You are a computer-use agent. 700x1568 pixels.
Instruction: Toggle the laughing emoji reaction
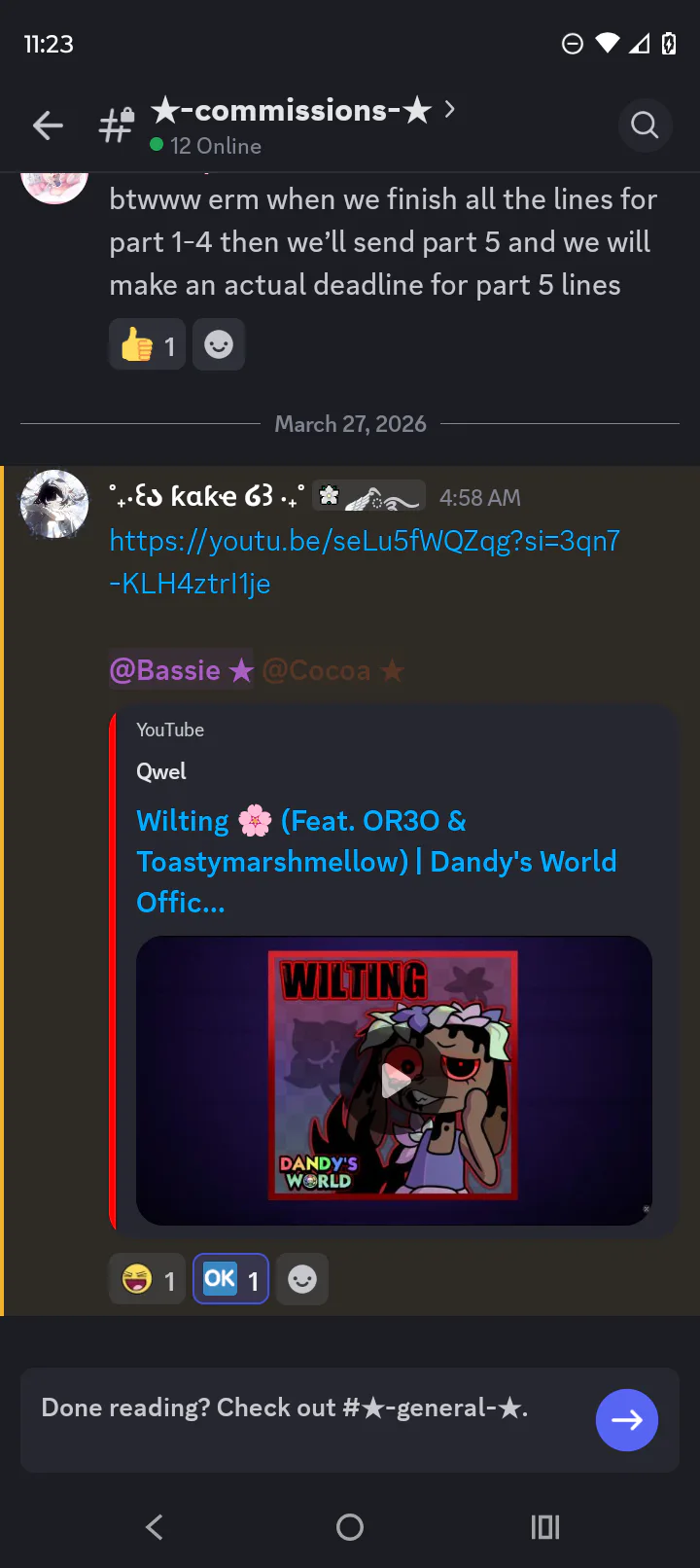(148, 1279)
